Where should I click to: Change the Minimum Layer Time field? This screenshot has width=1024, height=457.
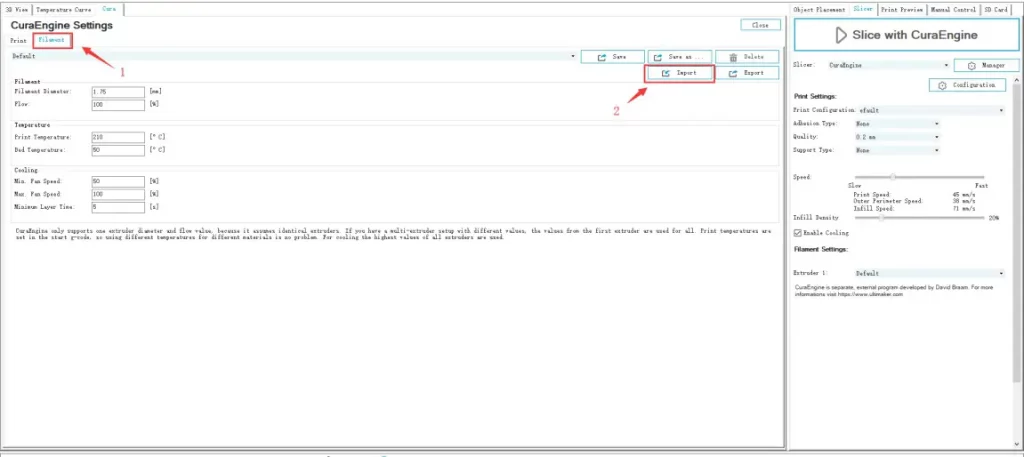pos(118,208)
